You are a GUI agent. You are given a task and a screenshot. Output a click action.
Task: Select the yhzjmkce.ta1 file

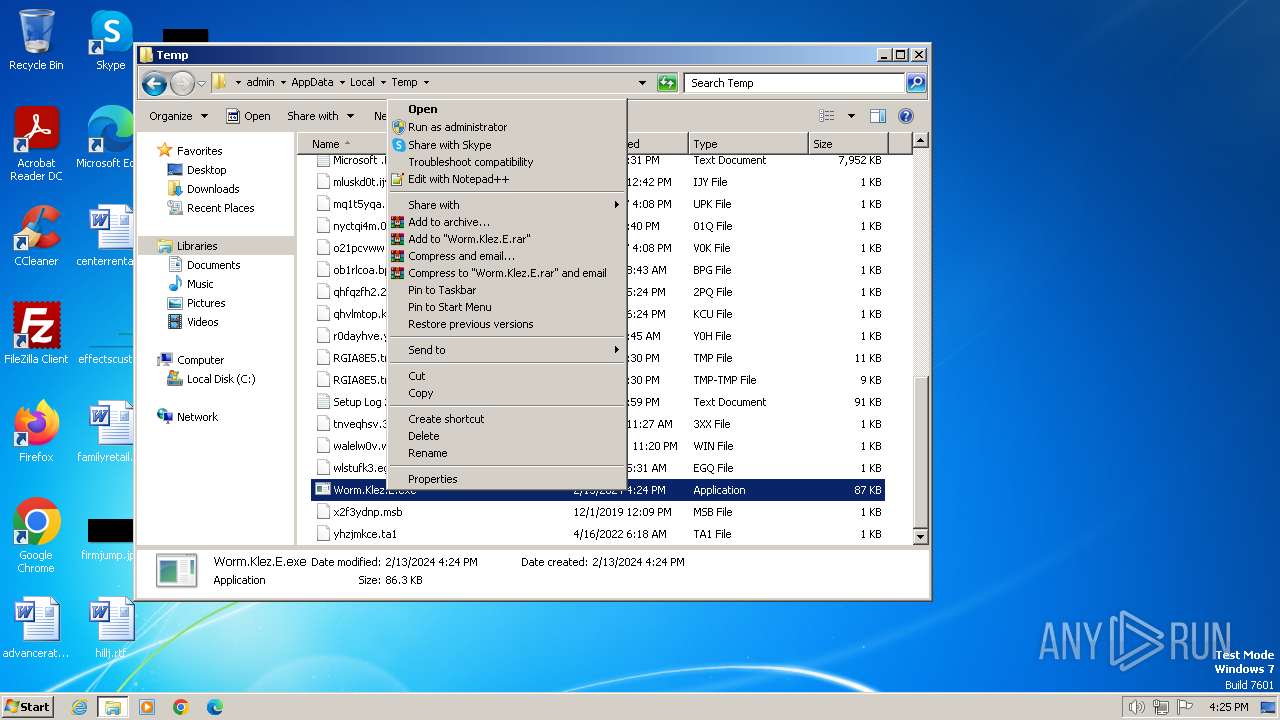pos(598,534)
